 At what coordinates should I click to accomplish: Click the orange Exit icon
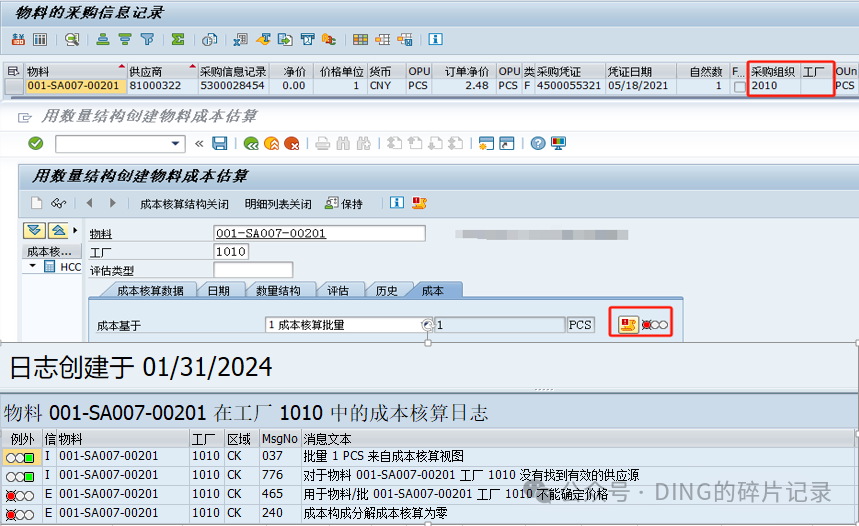point(271,144)
